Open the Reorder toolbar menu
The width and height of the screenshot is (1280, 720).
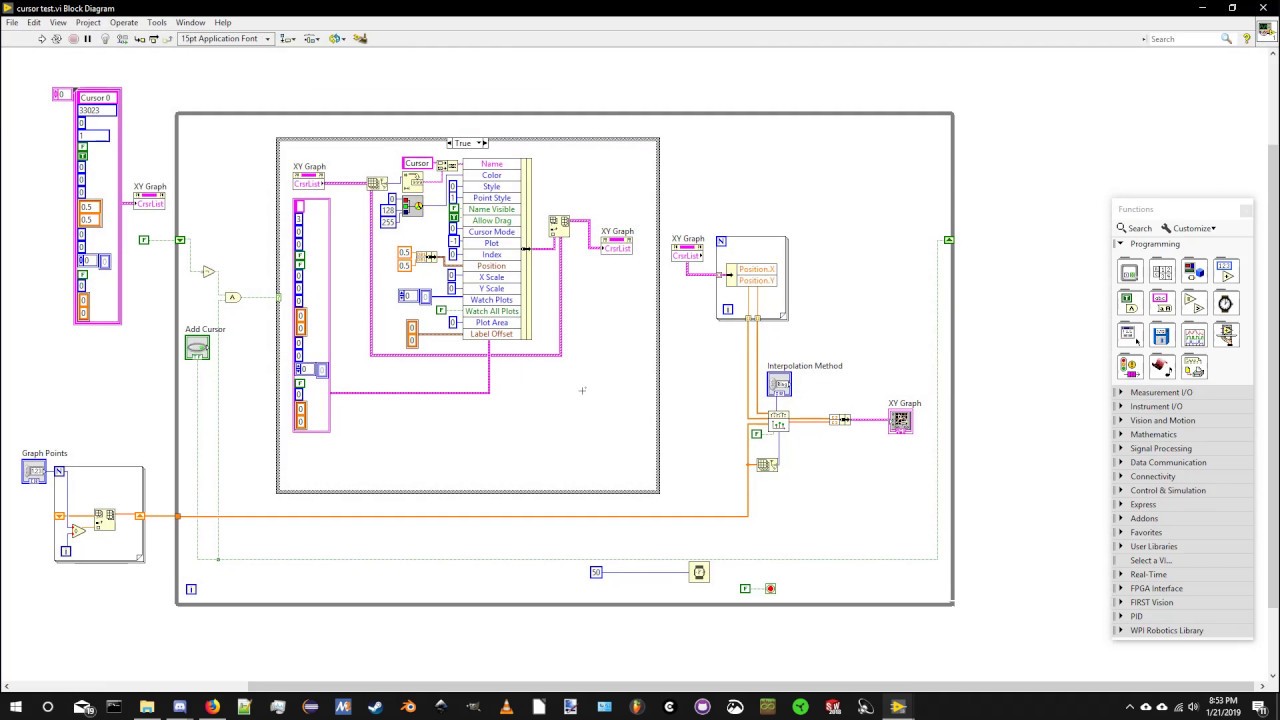coord(337,39)
